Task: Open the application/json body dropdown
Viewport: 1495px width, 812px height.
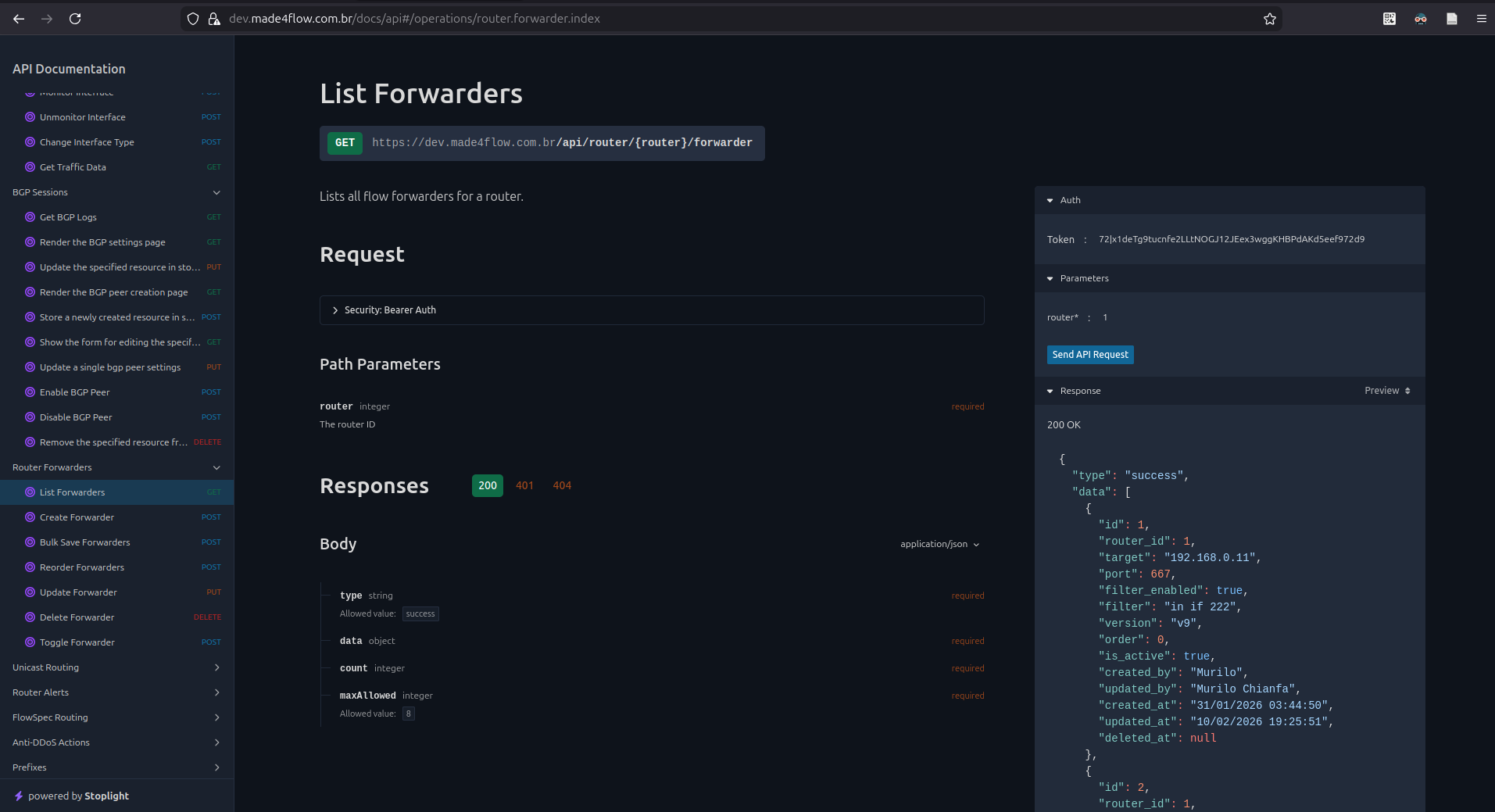Action: 939,544
